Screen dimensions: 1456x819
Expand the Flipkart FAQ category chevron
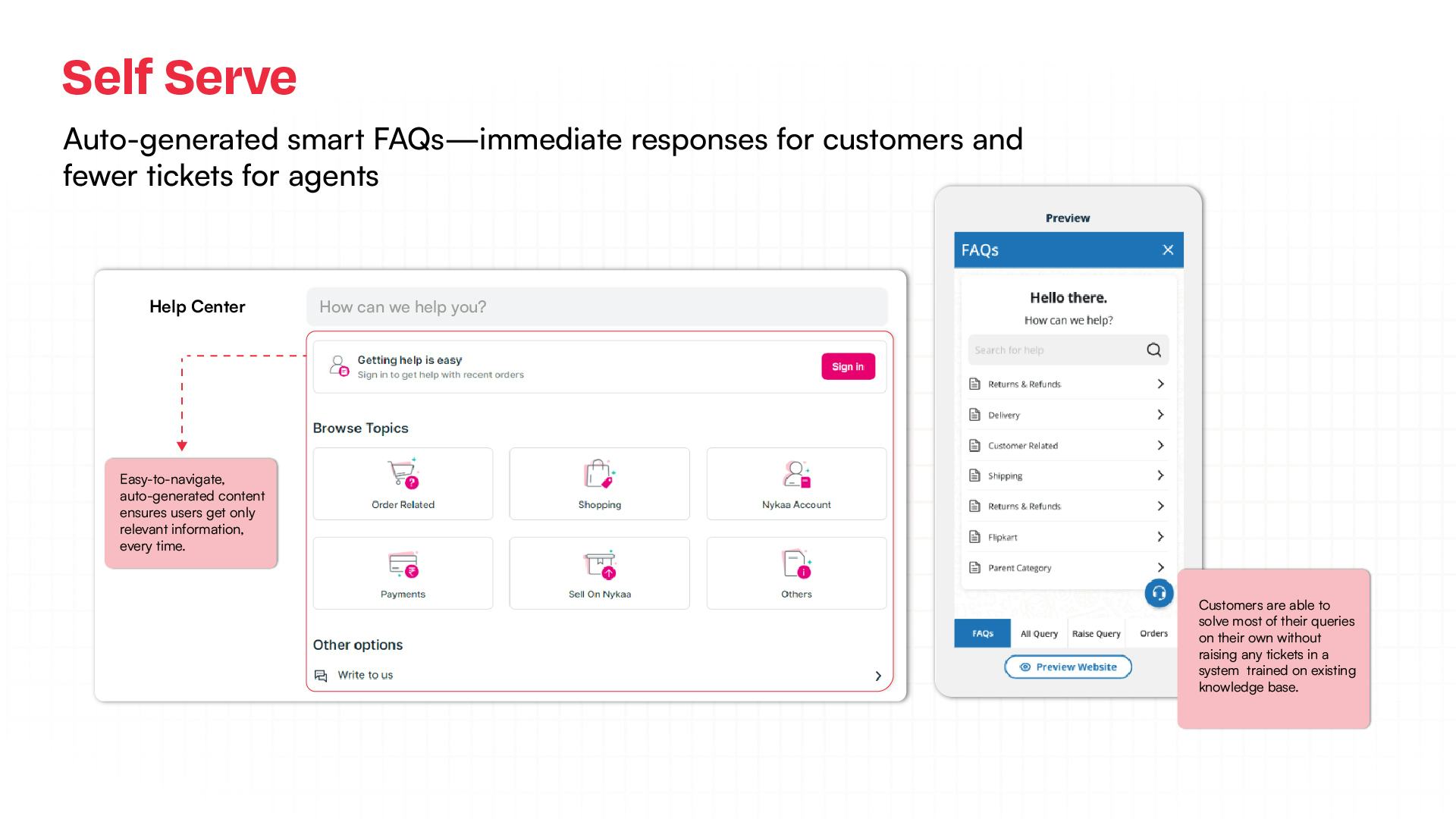pos(1160,537)
